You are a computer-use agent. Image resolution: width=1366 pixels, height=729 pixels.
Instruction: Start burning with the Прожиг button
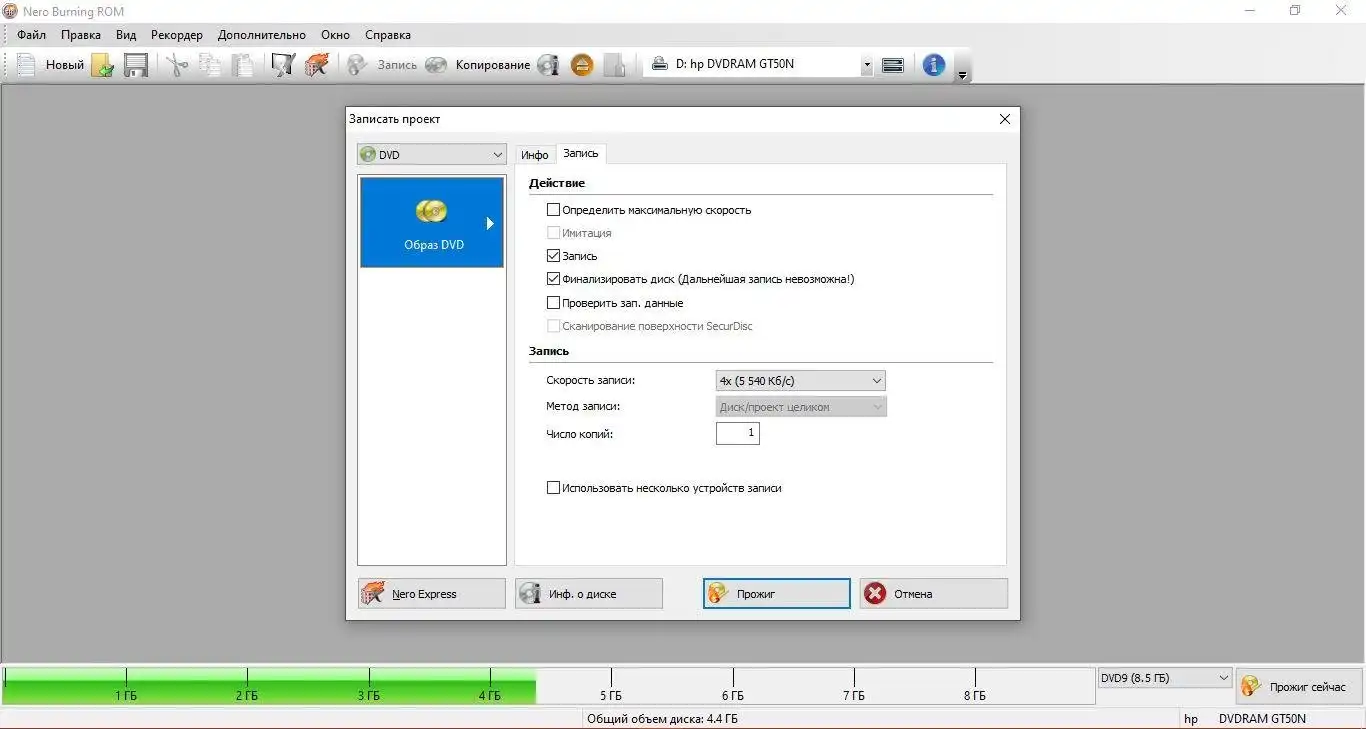(x=776, y=594)
